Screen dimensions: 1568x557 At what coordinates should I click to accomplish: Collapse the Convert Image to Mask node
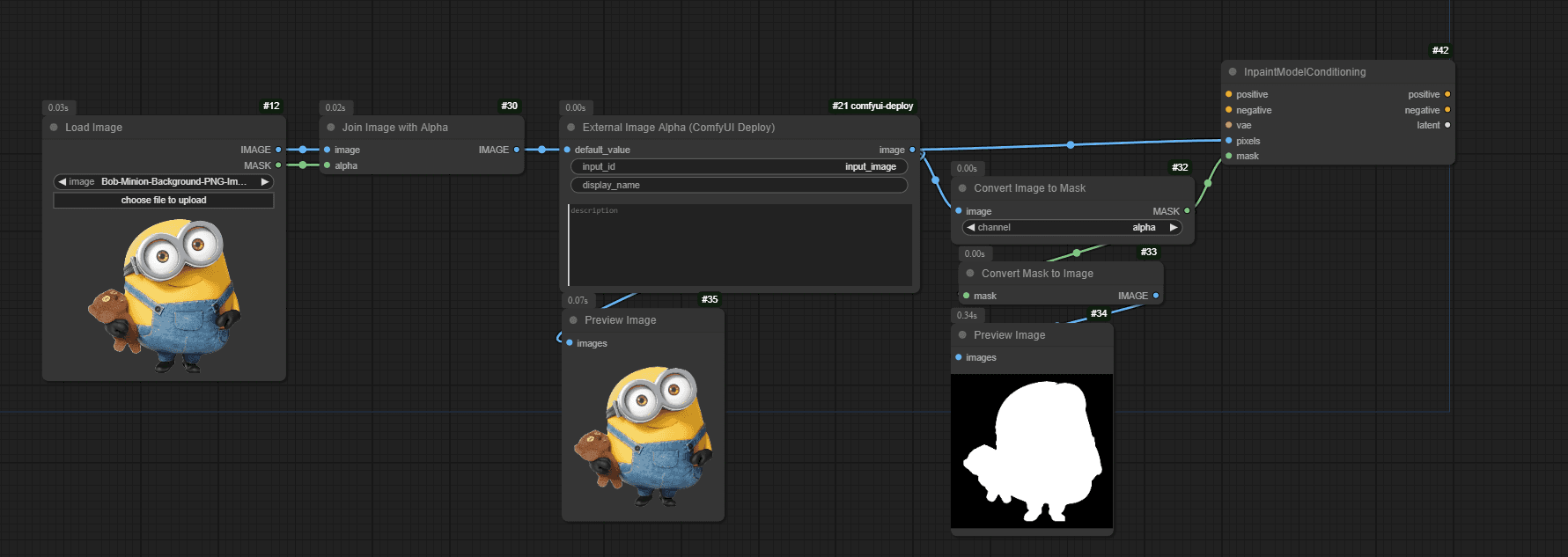point(962,188)
